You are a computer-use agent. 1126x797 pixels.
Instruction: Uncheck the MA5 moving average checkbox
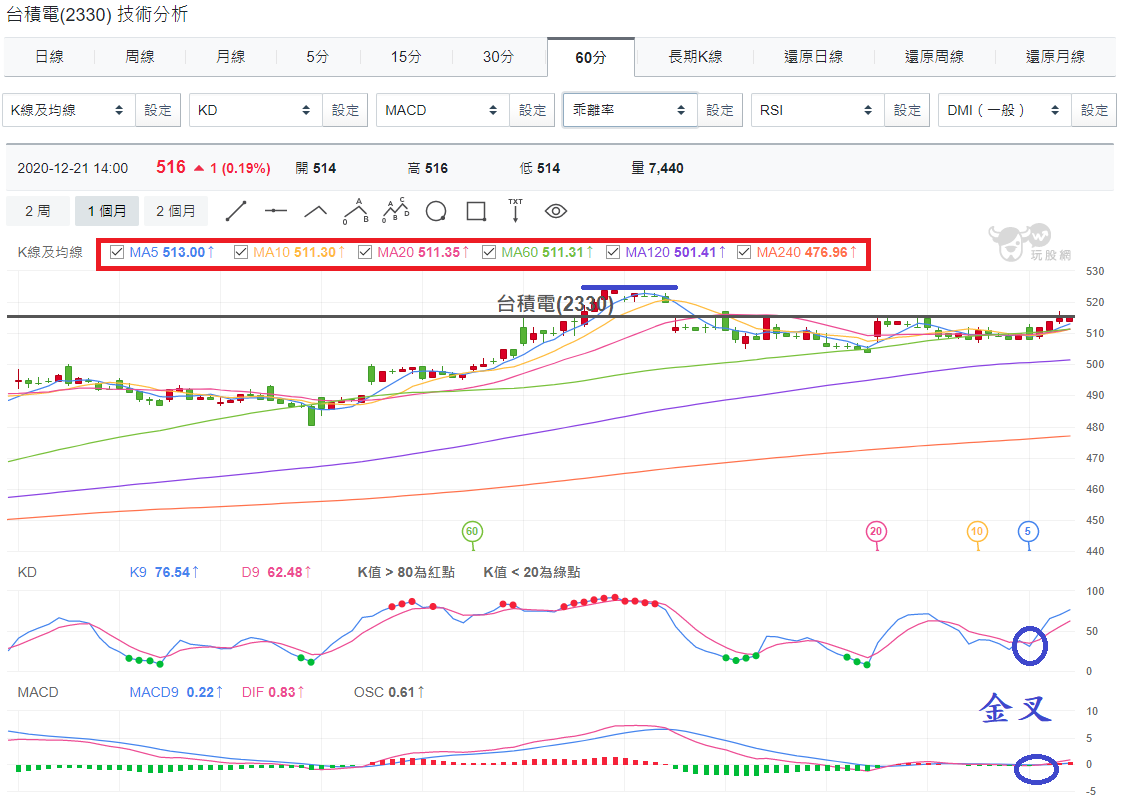tap(117, 252)
